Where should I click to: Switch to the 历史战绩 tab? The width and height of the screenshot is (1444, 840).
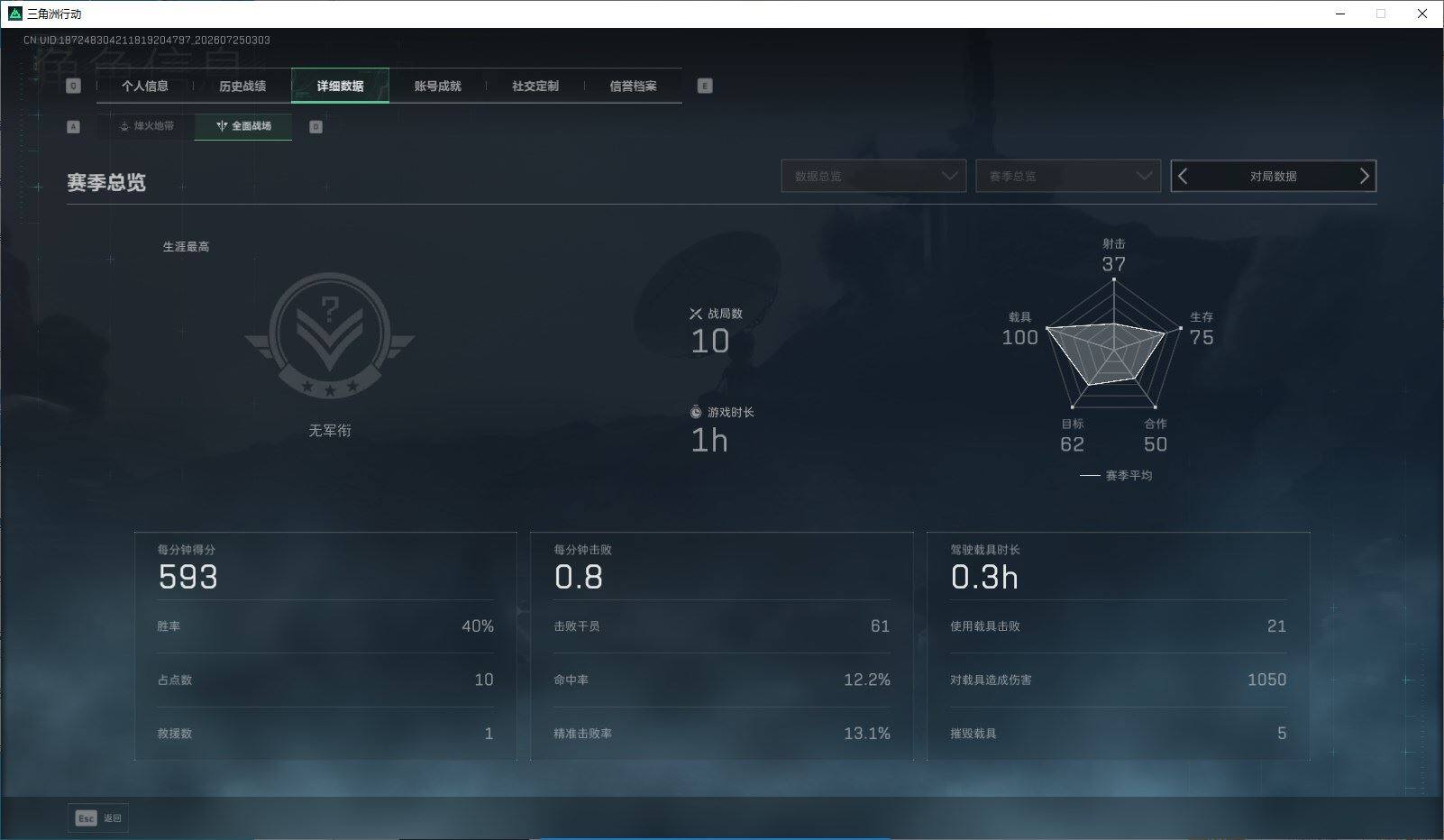click(242, 87)
